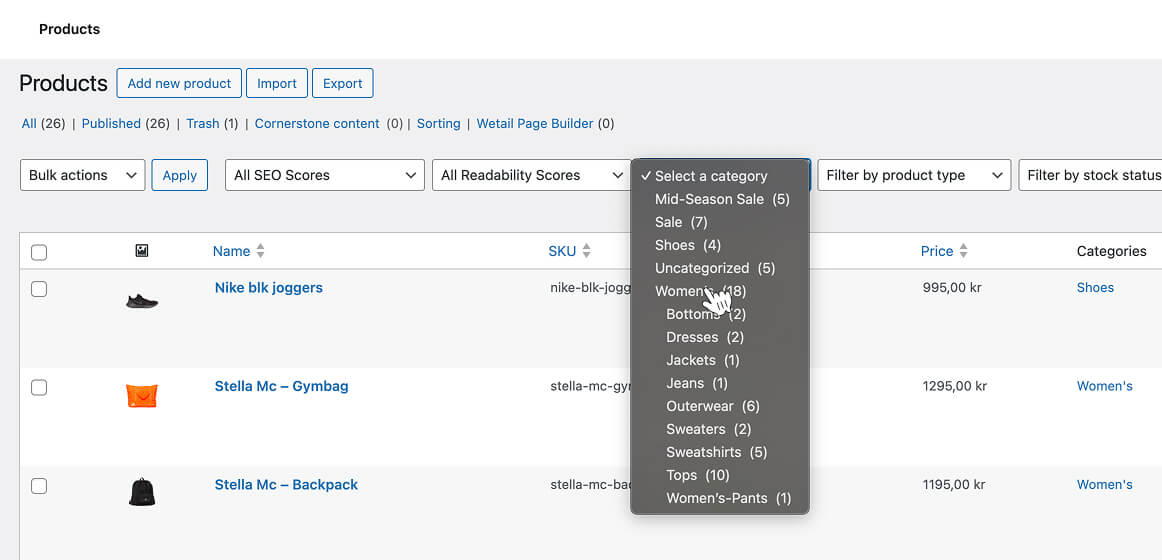Open the black Stella Mc Backpack thumbnail
1162x560 pixels.
142,492
